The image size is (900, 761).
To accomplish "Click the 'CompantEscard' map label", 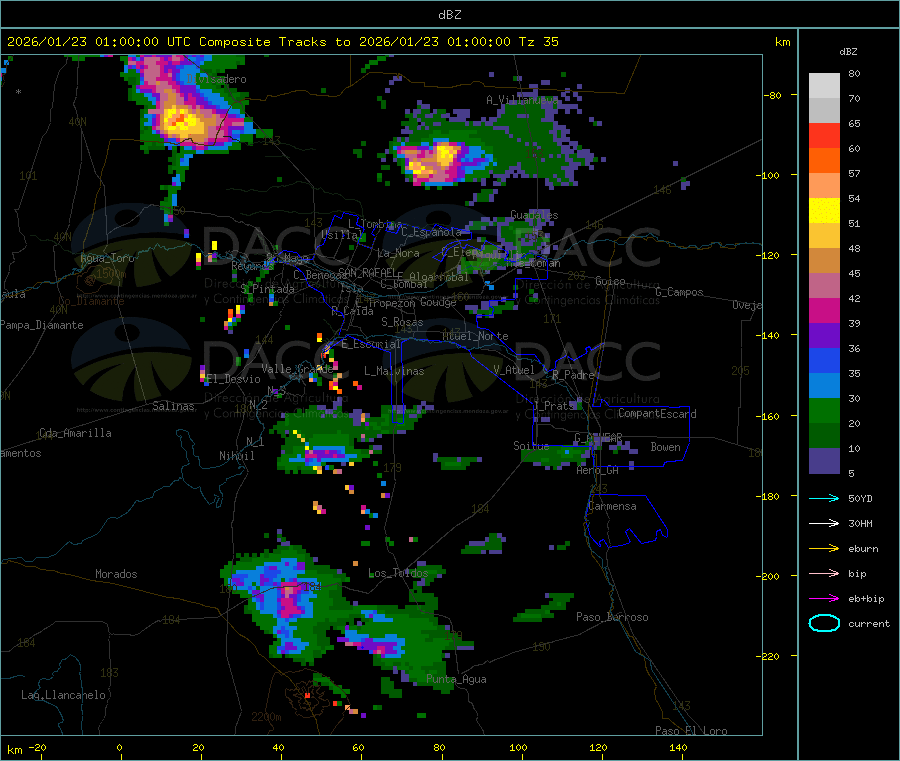I will click(x=657, y=413).
